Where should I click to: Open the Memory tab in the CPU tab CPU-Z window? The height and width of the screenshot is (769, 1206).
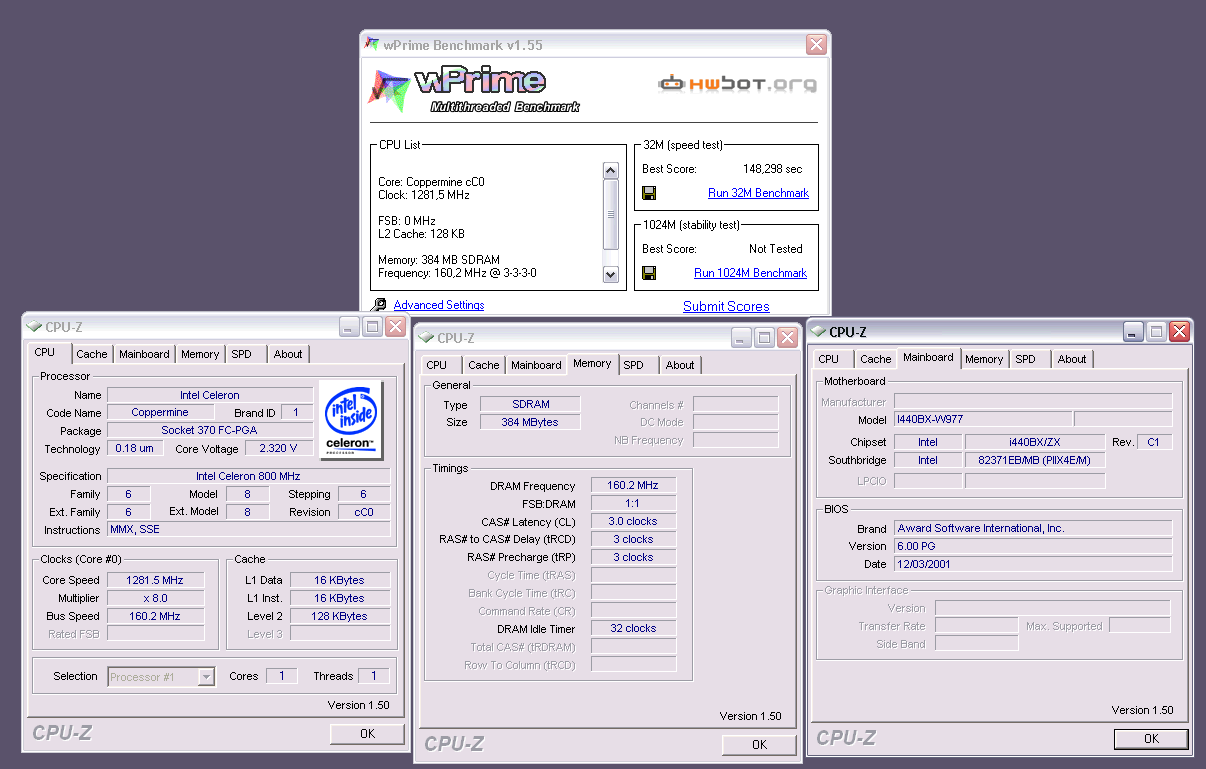click(x=200, y=354)
